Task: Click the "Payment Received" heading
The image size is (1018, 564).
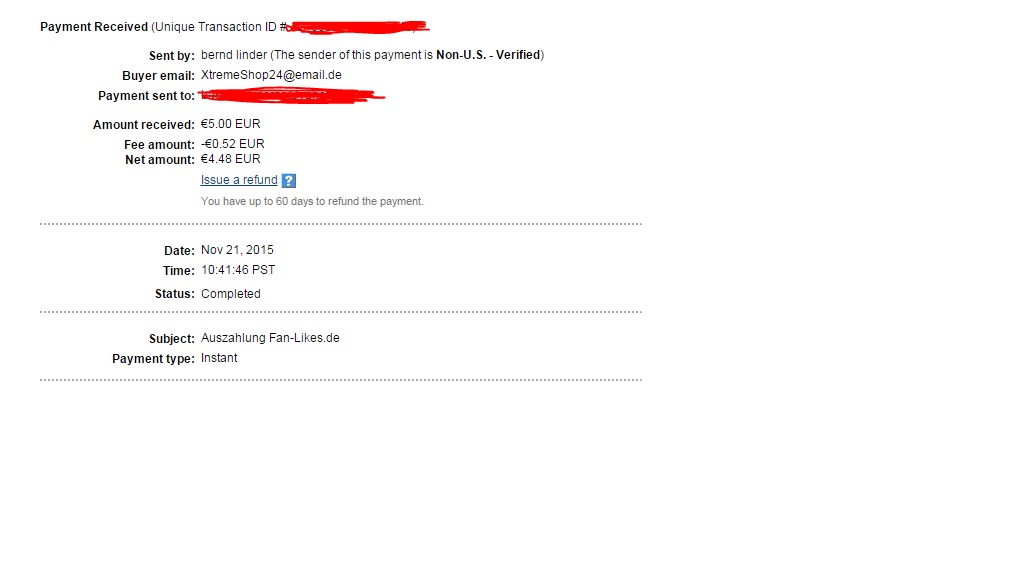Action: 94,27
